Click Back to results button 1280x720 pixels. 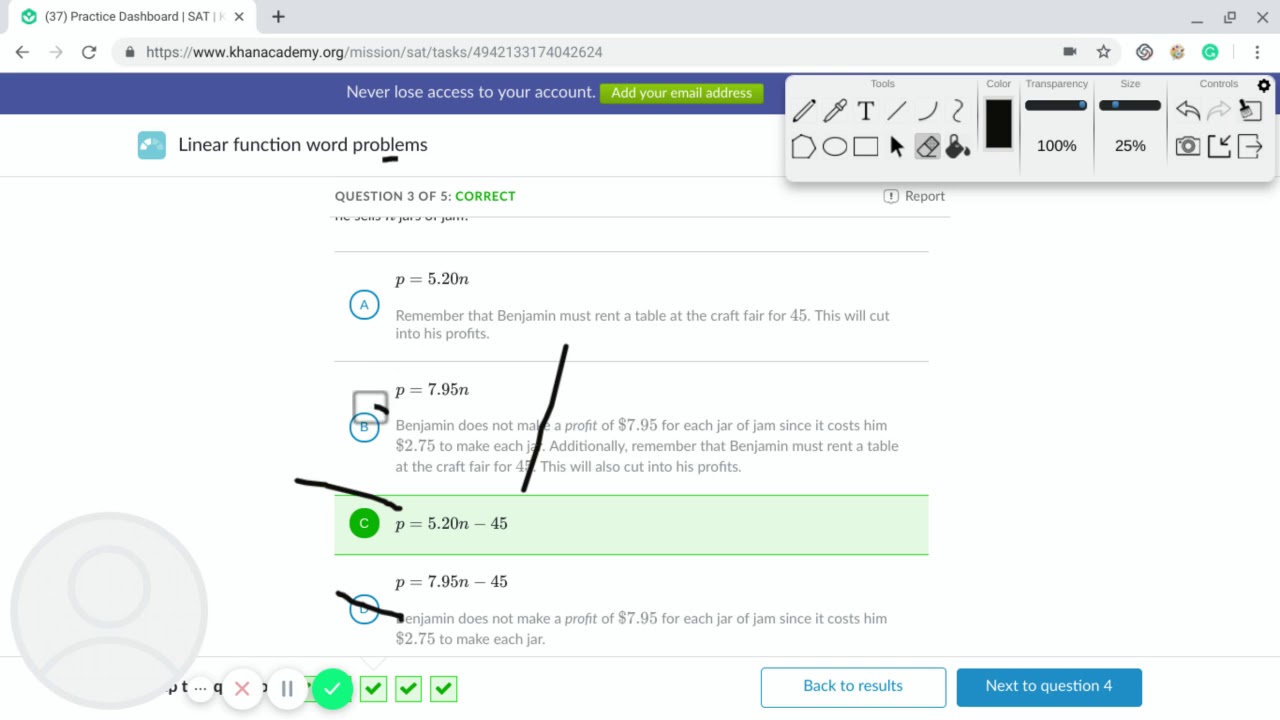[x=853, y=687]
